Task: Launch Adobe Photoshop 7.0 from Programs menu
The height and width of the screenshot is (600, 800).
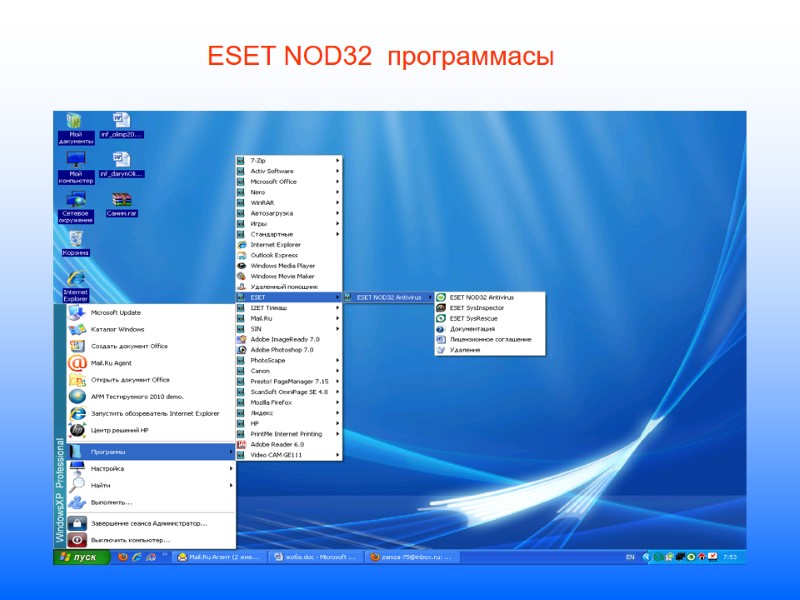Action: tap(283, 350)
